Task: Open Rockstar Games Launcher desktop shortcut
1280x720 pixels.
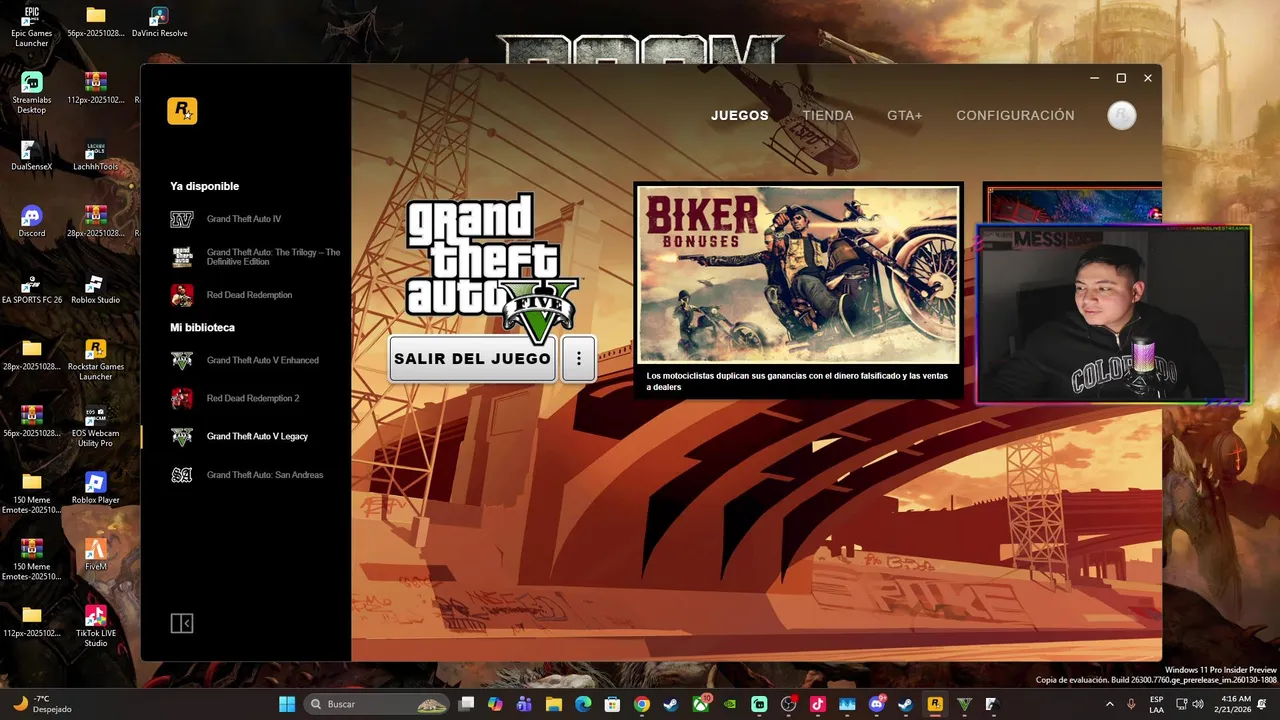Action: [95, 360]
